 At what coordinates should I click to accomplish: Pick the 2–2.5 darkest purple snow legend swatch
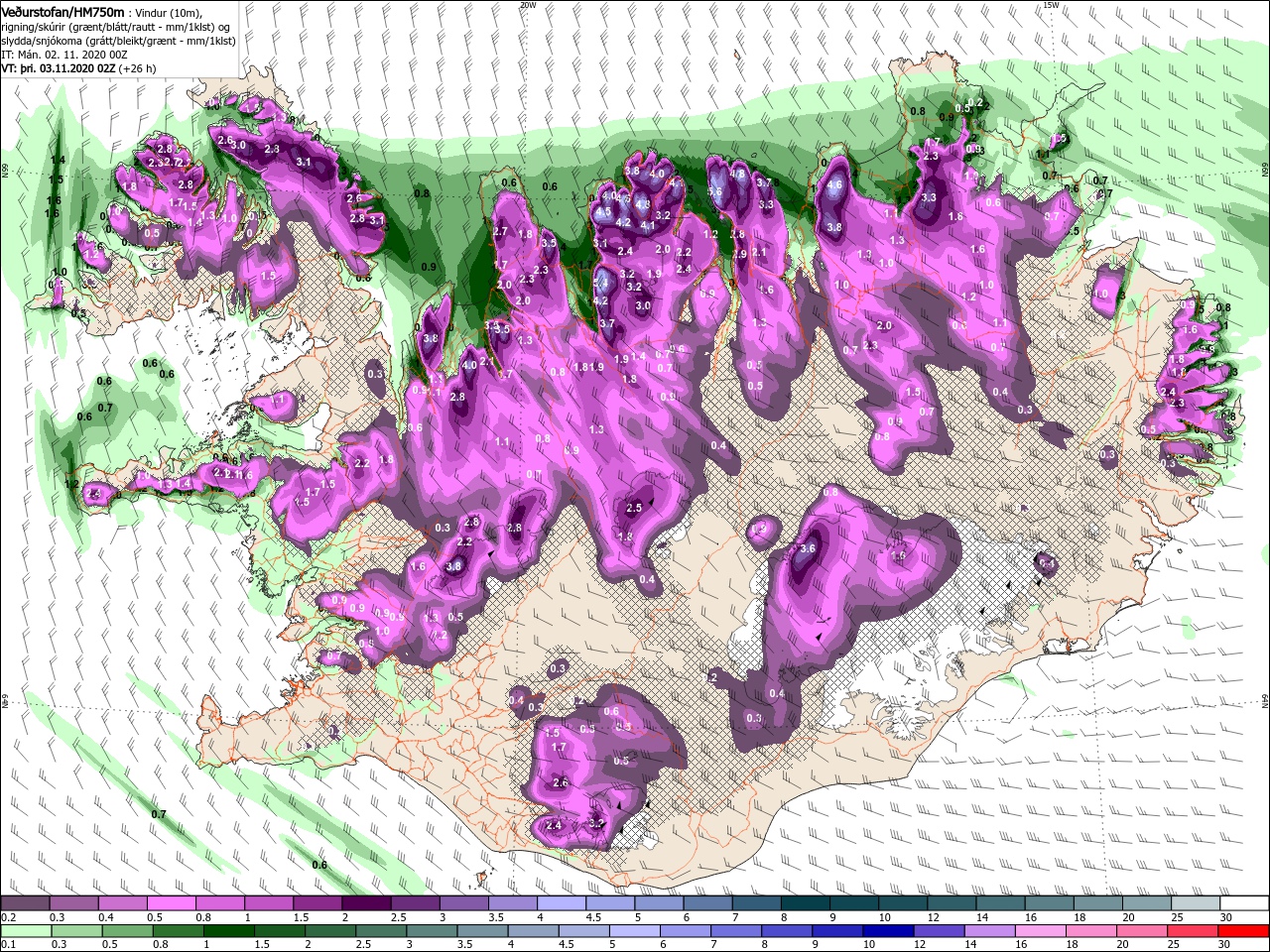pyautogui.click(x=365, y=903)
